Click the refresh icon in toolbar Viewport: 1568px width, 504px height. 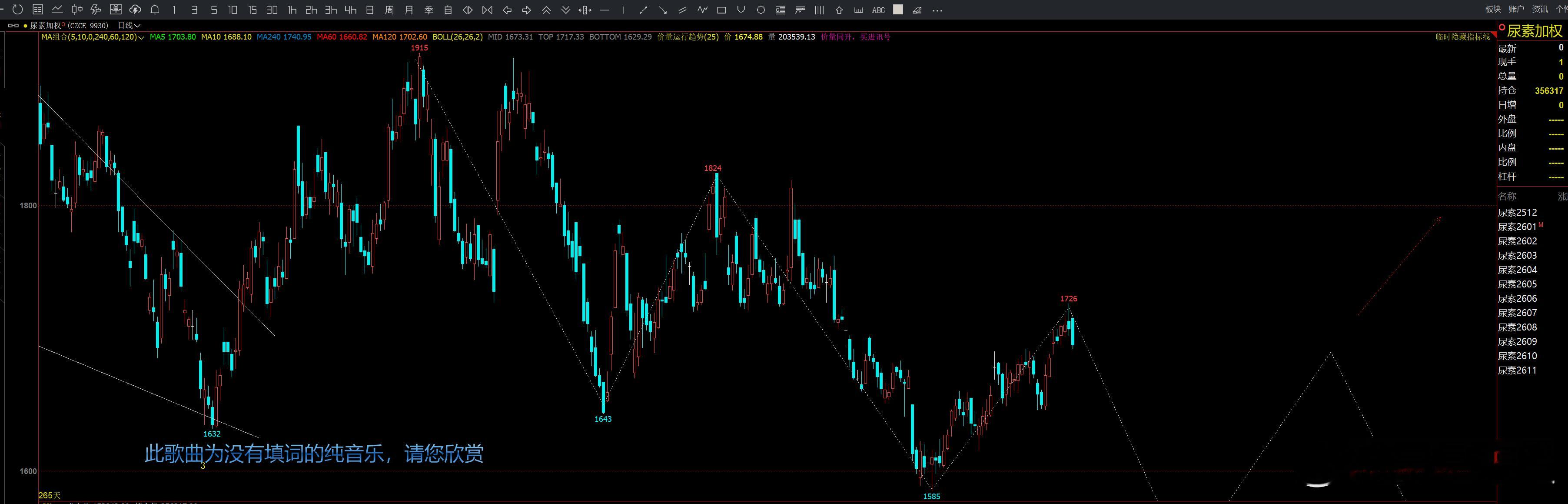click(x=18, y=10)
